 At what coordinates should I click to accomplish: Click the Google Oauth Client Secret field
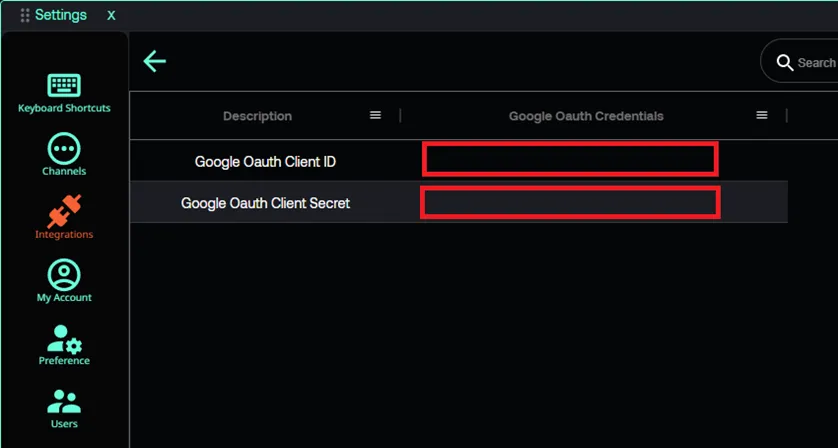pos(569,202)
